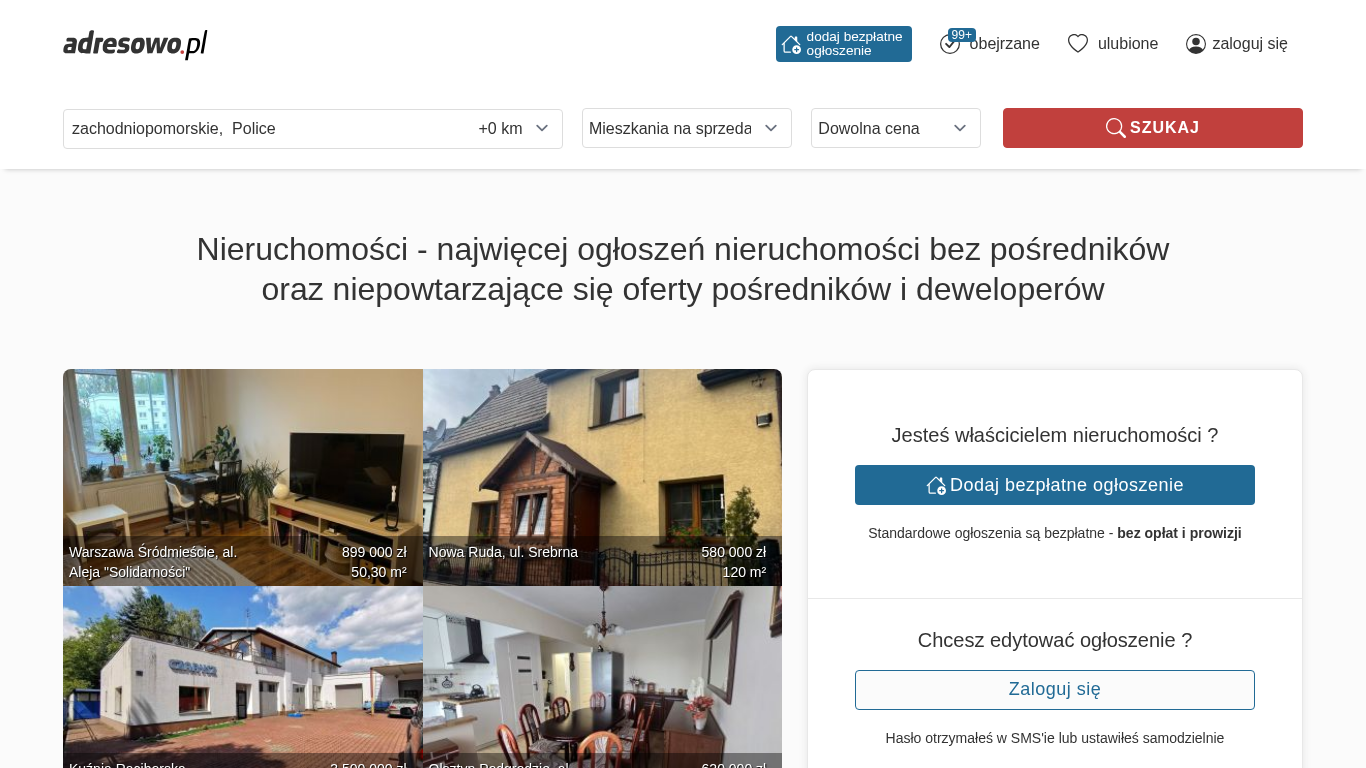Click the zaloguj się header link
The width and height of the screenshot is (1366, 768).
coord(1249,44)
